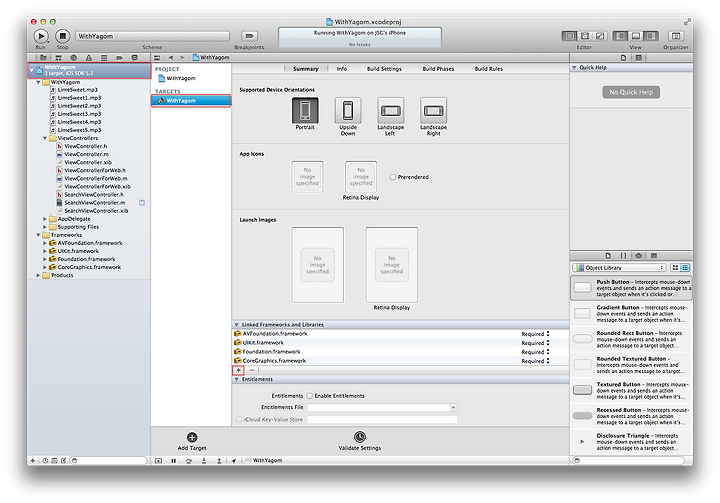Switch to the Standard editor

[569, 36]
